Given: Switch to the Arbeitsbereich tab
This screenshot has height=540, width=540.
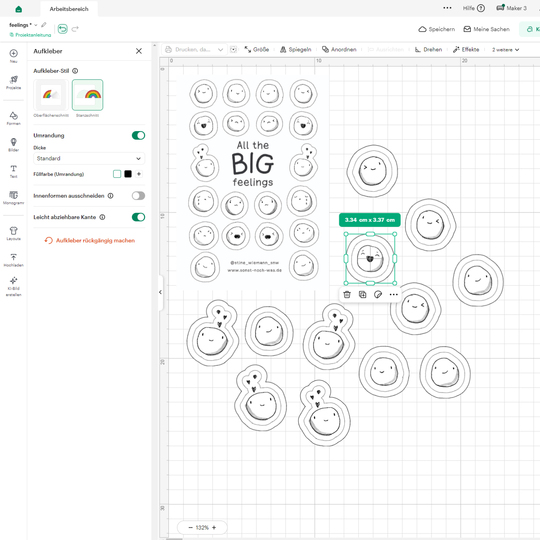Looking at the screenshot, I should click(69, 9).
